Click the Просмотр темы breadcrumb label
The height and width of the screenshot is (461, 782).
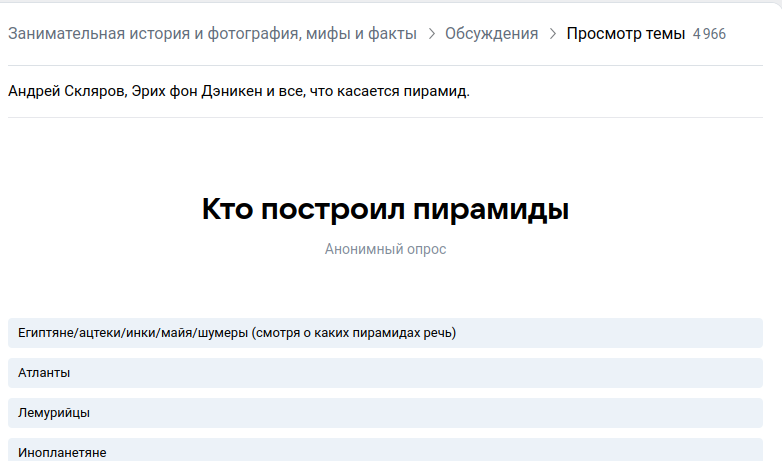(x=625, y=34)
